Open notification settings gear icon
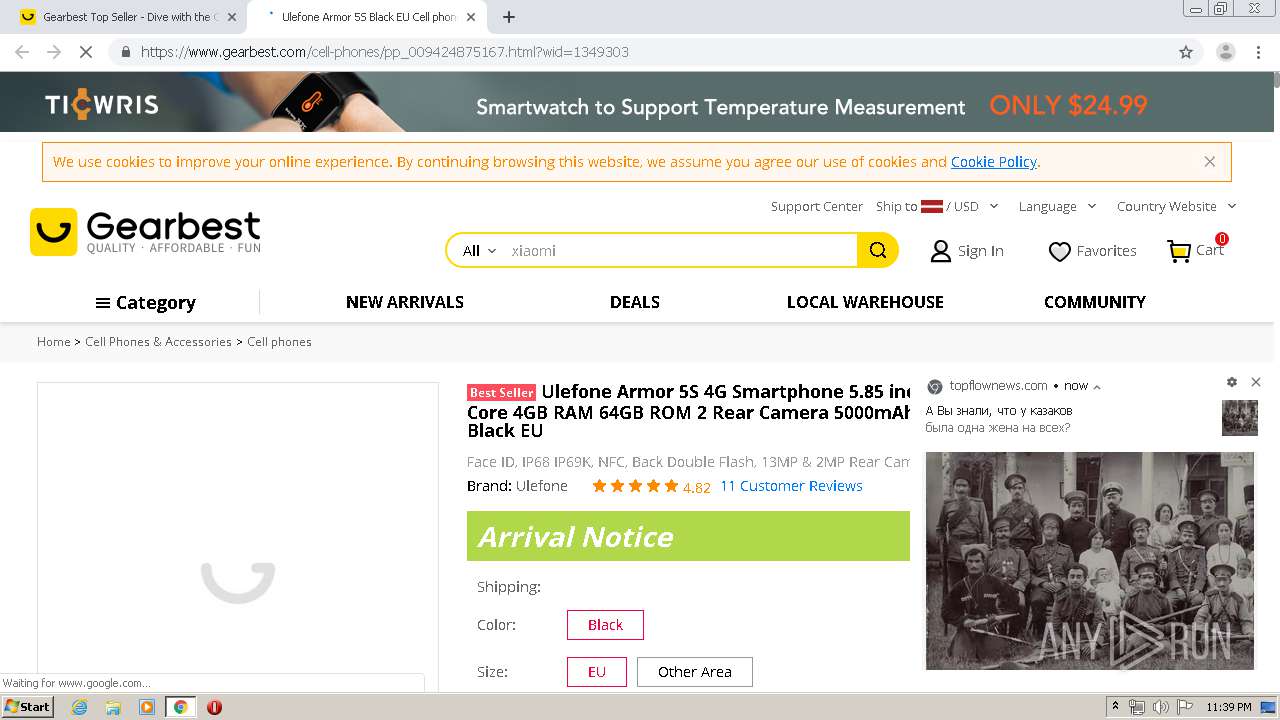 (1232, 382)
